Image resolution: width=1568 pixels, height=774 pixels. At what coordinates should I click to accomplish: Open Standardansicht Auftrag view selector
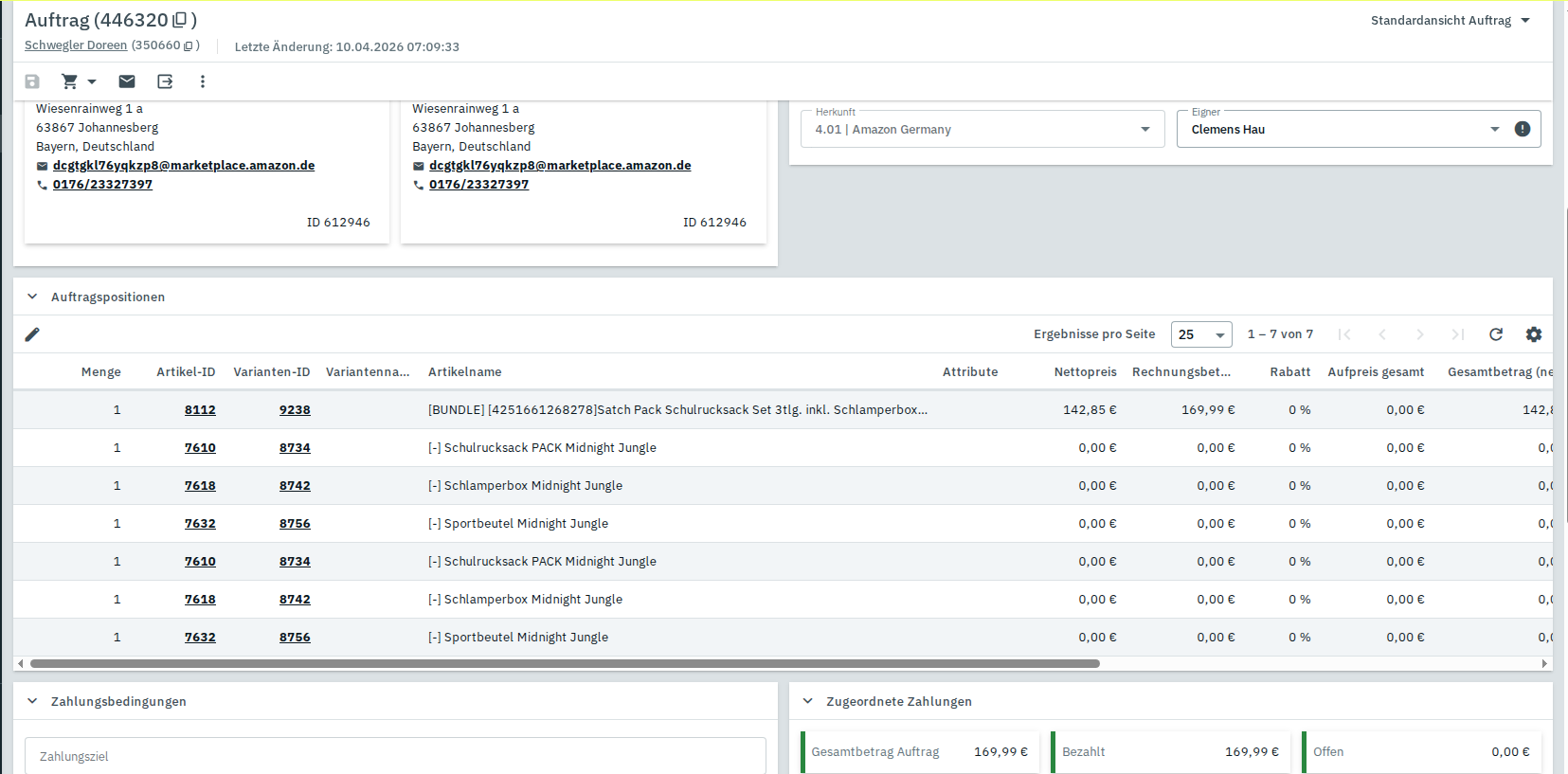click(x=1450, y=20)
